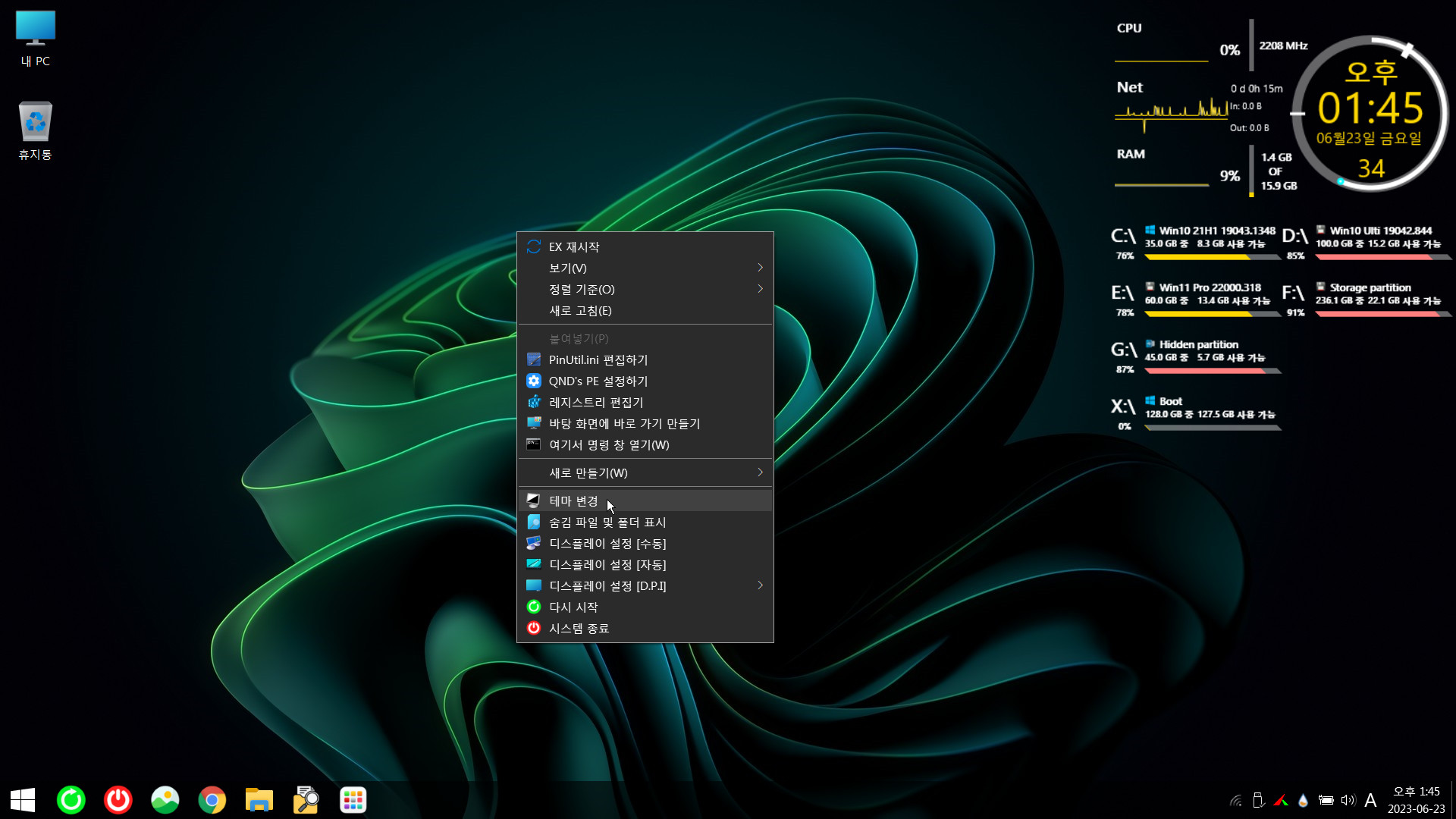Open the file search tool on the taskbar
1456x819 pixels.
[x=306, y=800]
